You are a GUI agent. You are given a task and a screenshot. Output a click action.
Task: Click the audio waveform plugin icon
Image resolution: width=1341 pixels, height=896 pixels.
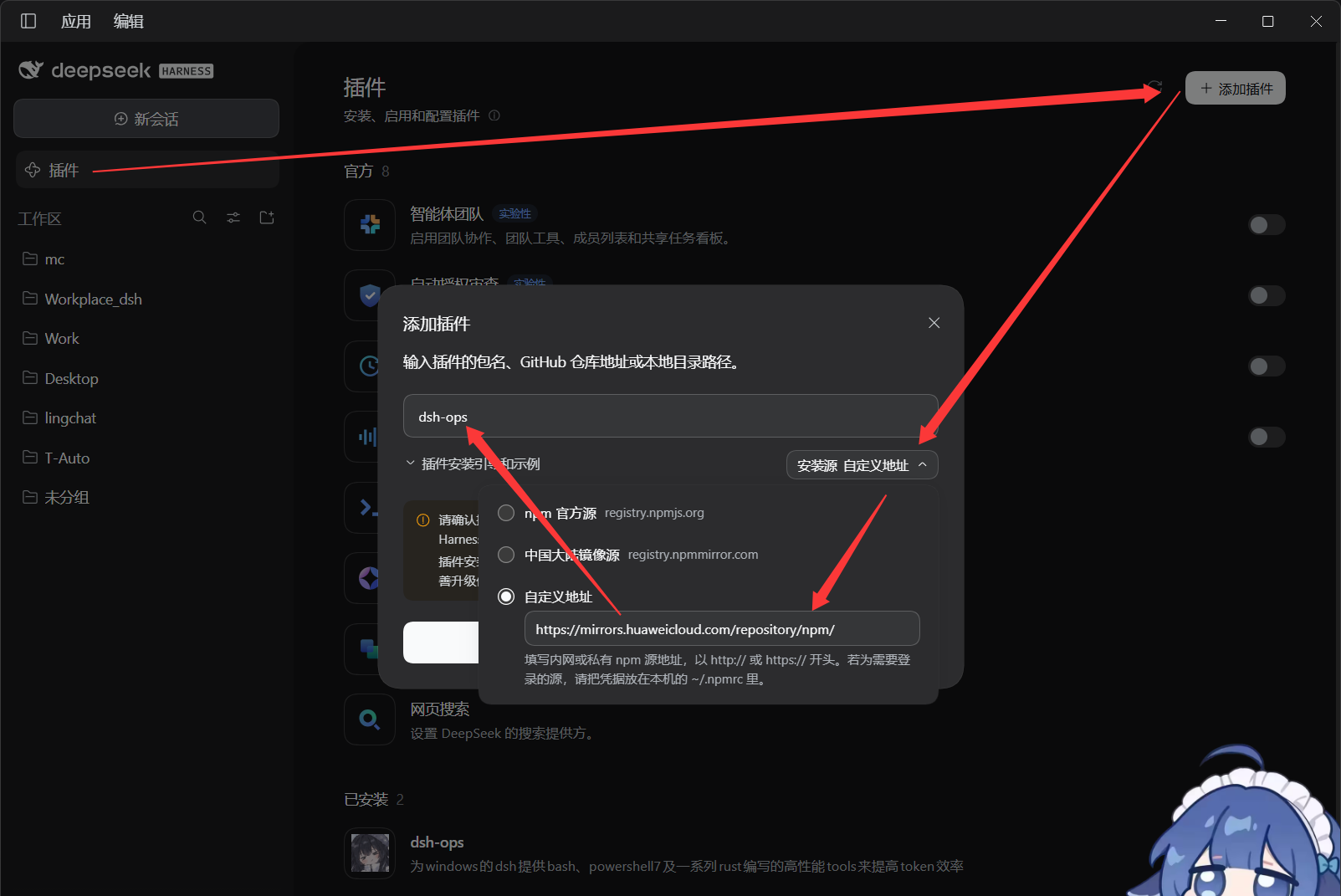click(x=366, y=437)
